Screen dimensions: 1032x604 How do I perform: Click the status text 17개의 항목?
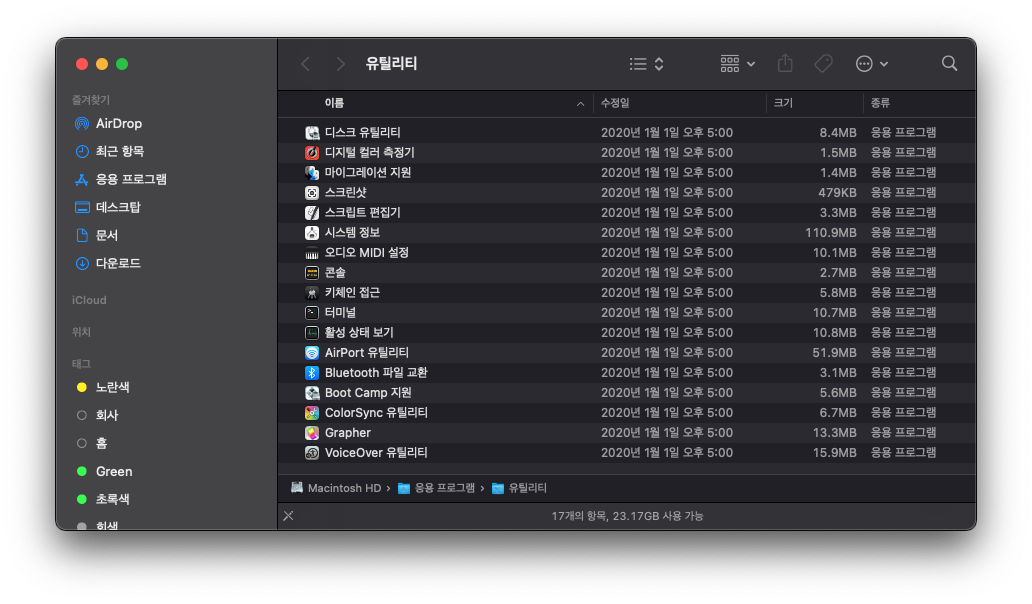(x=579, y=516)
